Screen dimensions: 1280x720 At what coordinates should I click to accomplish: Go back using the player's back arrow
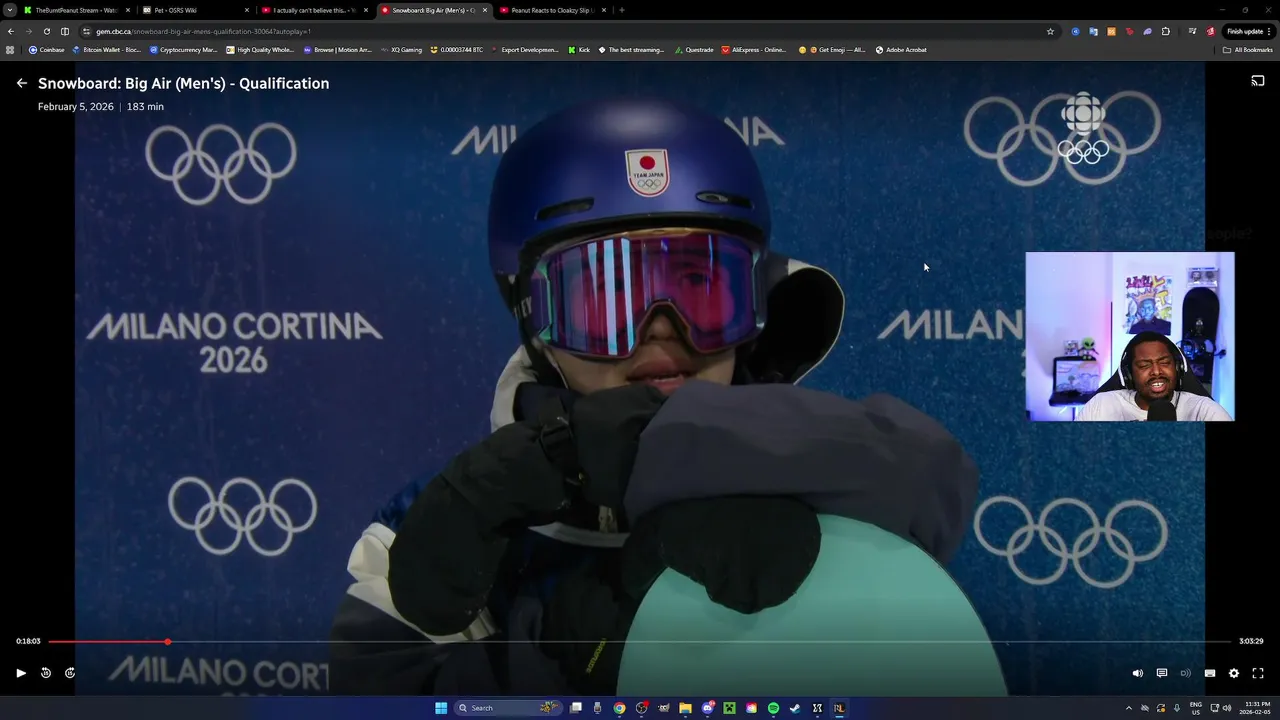tap(22, 83)
